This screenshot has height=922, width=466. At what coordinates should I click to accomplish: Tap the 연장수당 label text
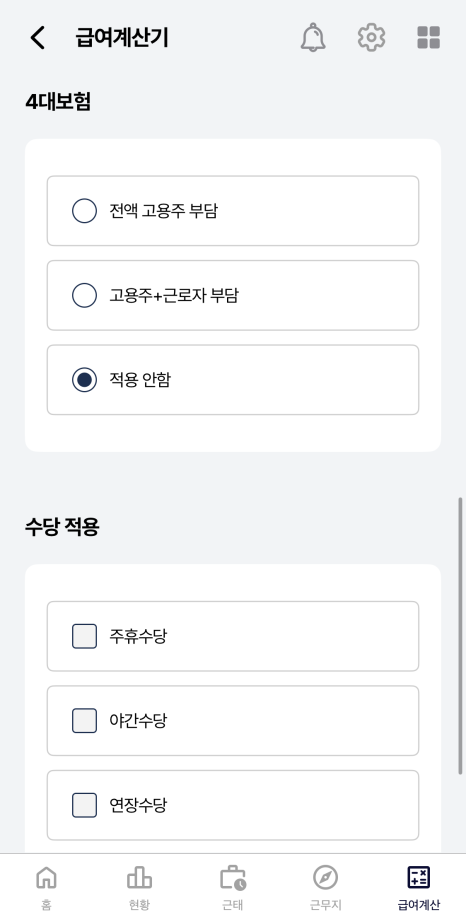[138, 806]
